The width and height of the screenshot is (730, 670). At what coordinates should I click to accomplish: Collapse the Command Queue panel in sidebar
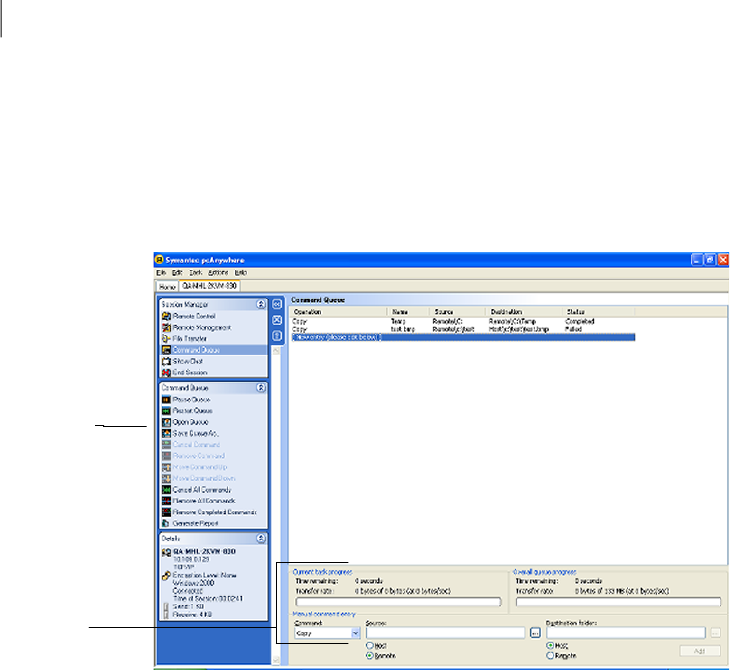261,387
